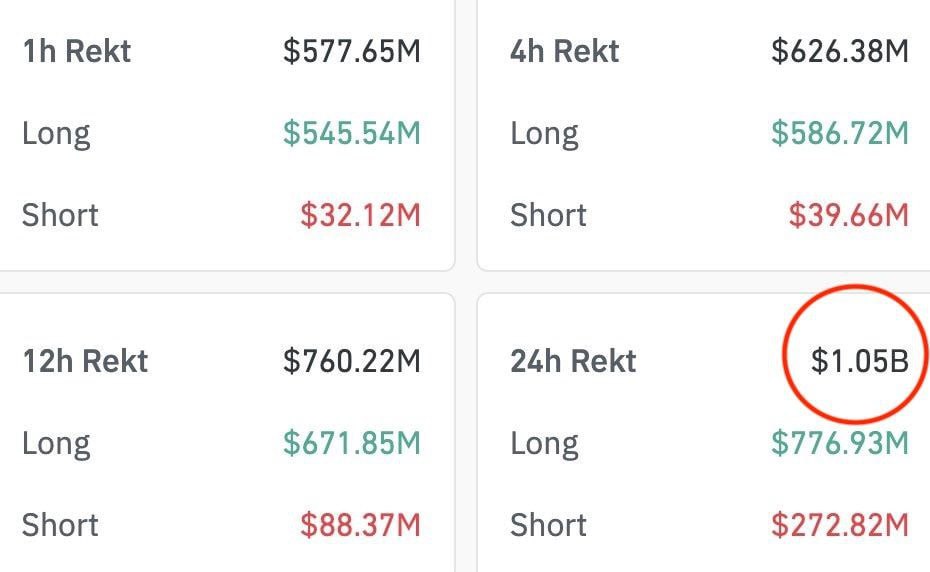Click the Short label in 4h card
930x572 pixels.
[548, 214]
